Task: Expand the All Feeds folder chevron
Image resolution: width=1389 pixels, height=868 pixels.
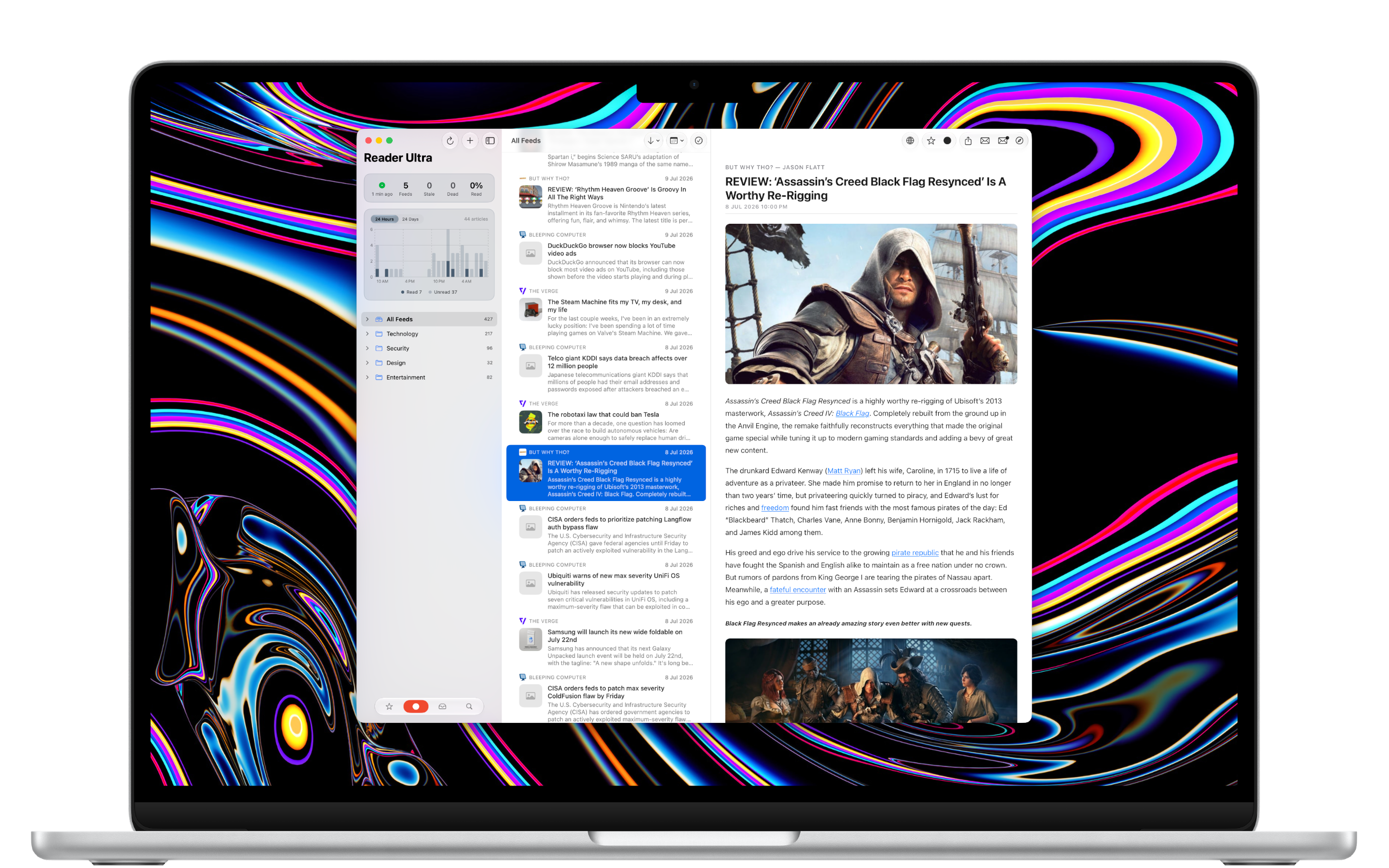Action: coord(368,319)
